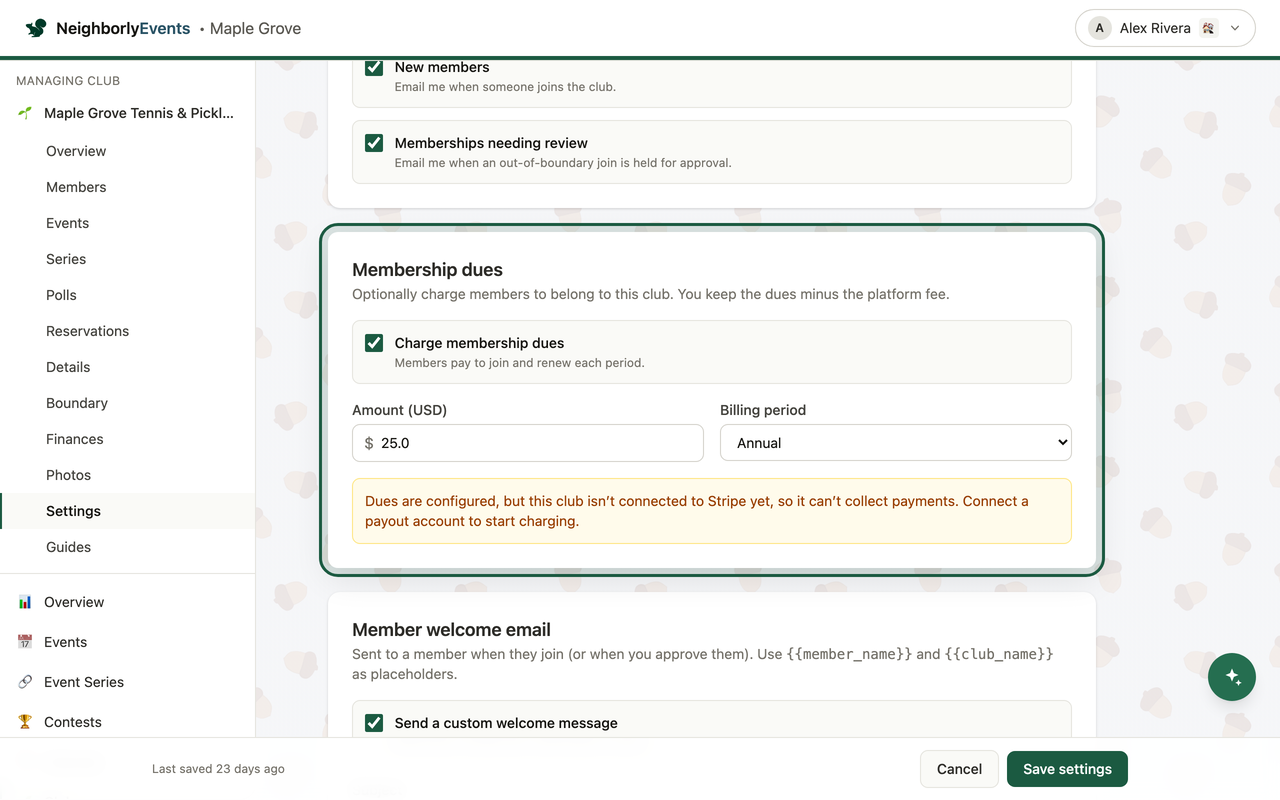The image size is (1280, 800).
Task: Open the Finances page in sidebar
Action: pyautogui.click(x=75, y=439)
